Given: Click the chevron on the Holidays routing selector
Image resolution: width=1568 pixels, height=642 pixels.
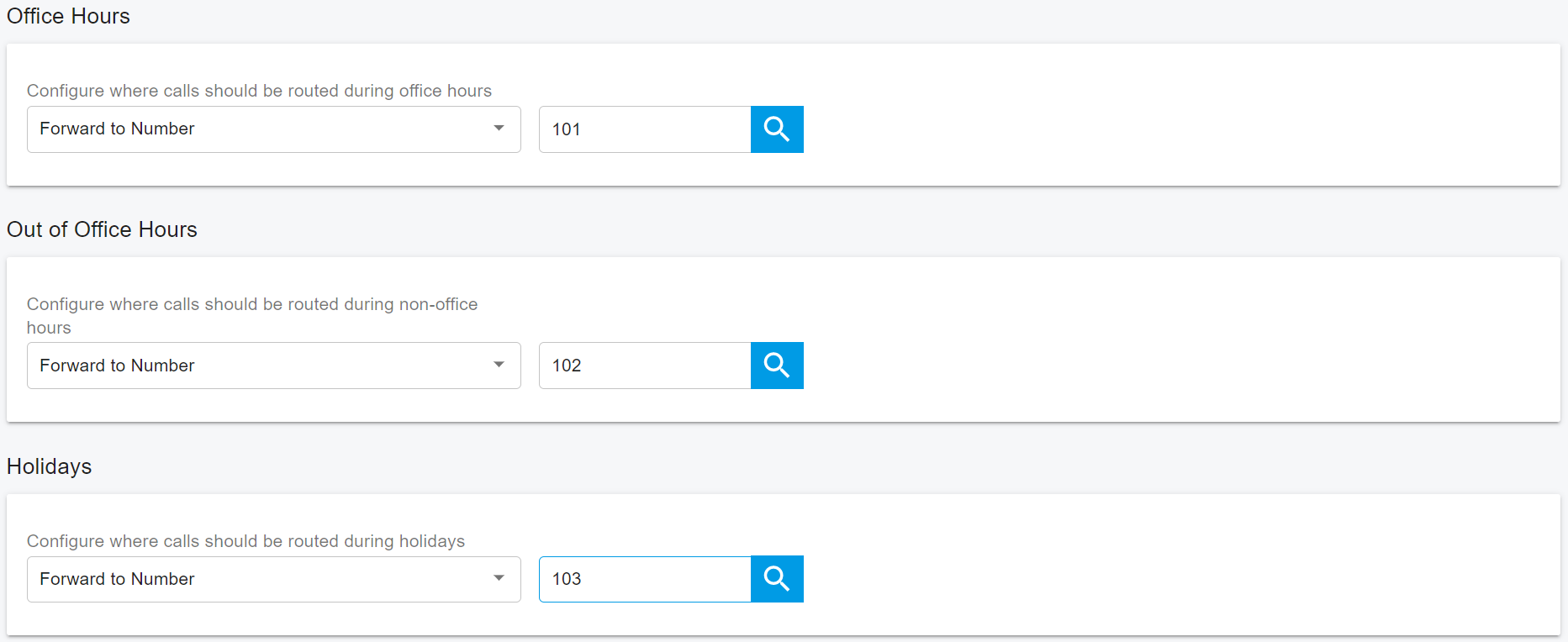Looking at the screenshot, I should [x=499, y=579].
